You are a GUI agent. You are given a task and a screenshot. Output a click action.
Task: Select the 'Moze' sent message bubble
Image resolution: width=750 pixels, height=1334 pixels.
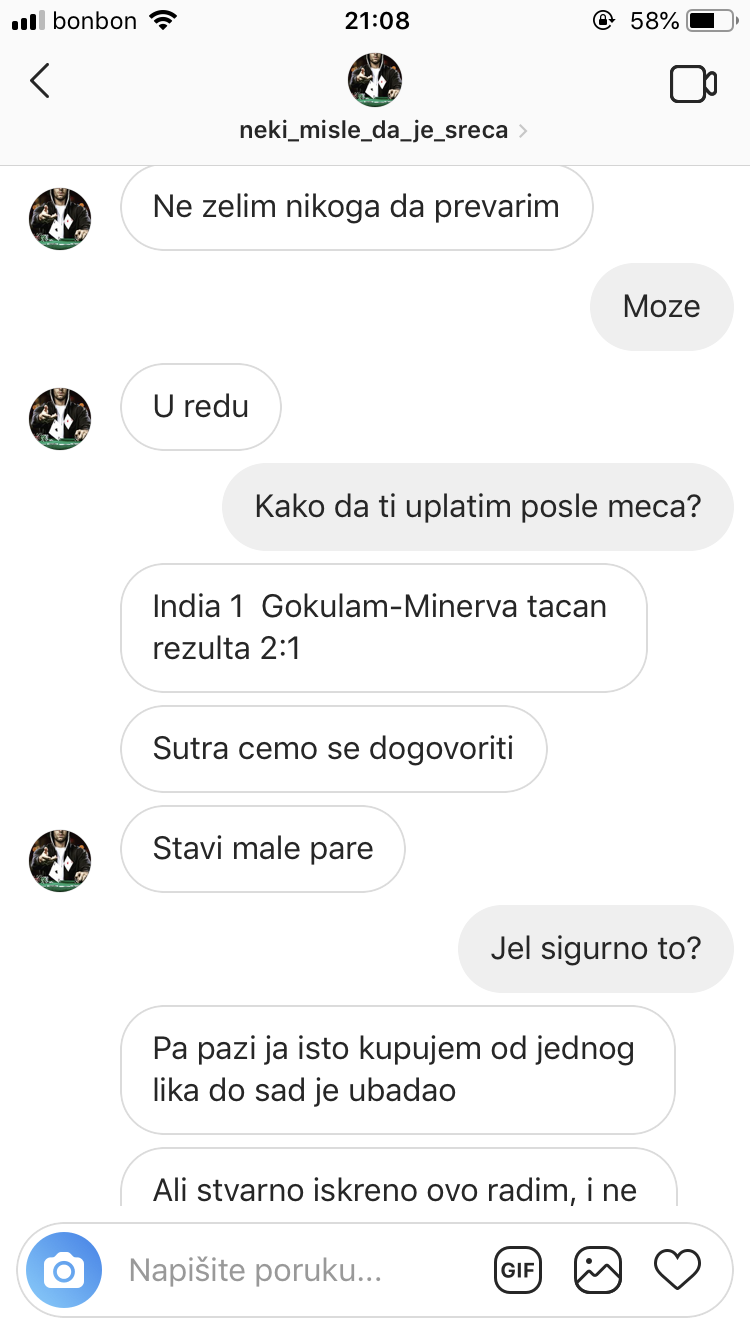662,307
